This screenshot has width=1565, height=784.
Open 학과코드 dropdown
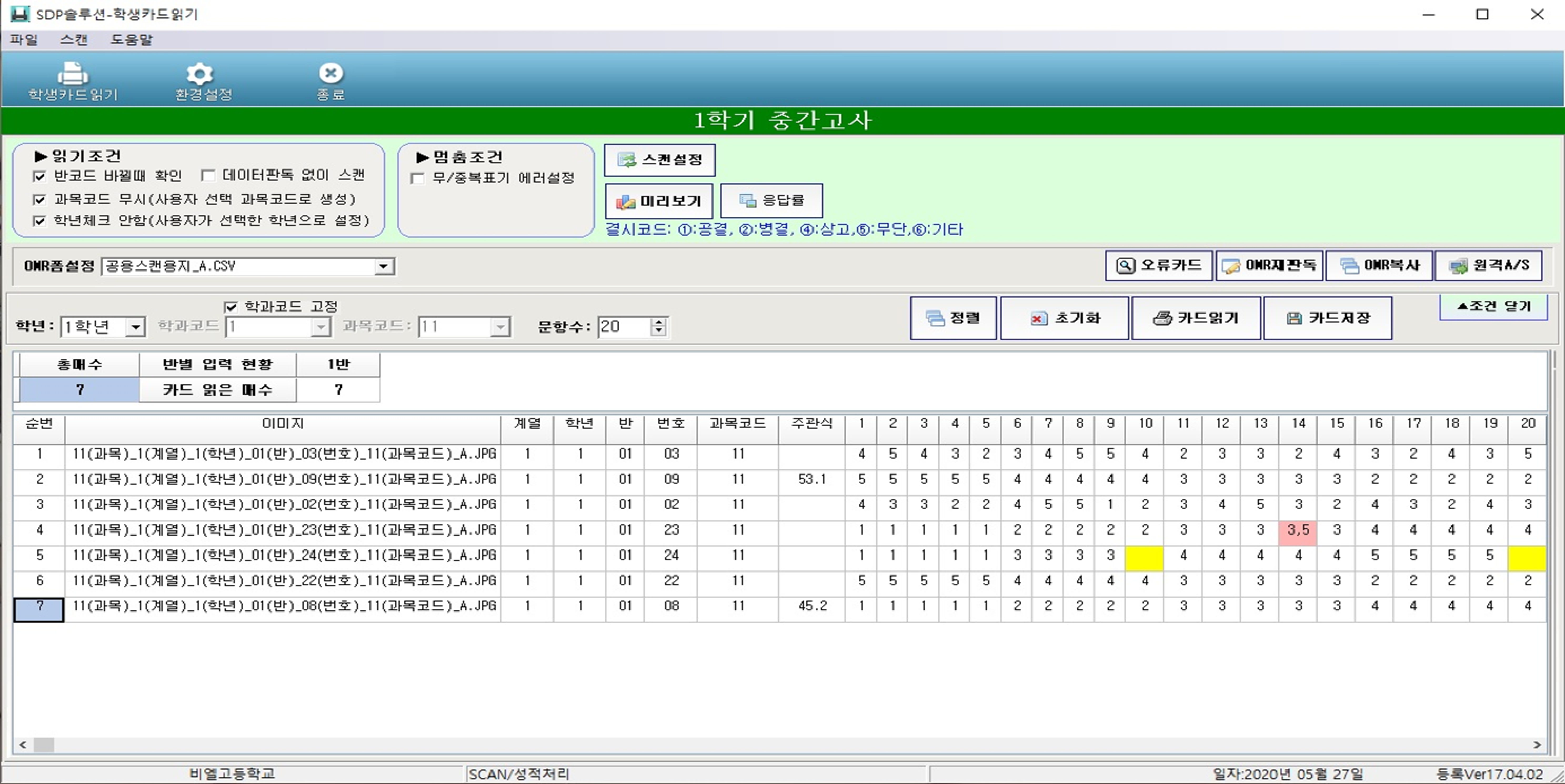click(x=321, y=327)
